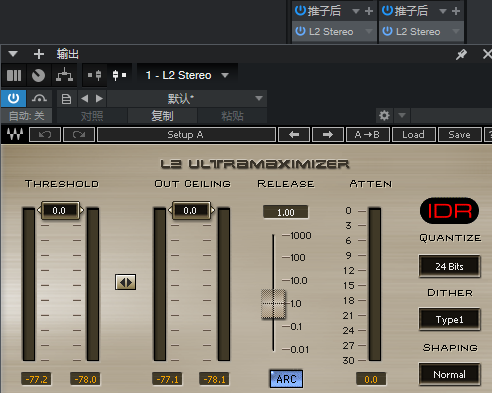
Task: Reset Threshold right peak readout -78.0
Action: tap(85, 379)
